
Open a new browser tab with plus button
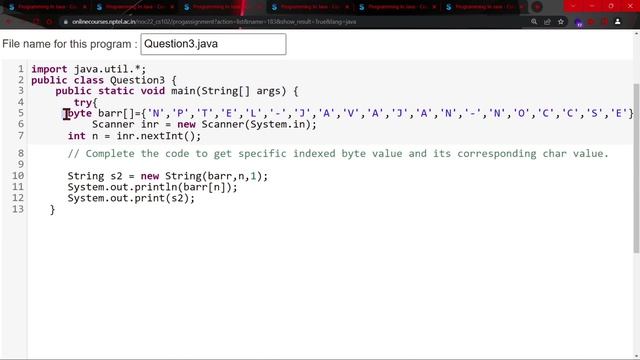pos(538,7)
